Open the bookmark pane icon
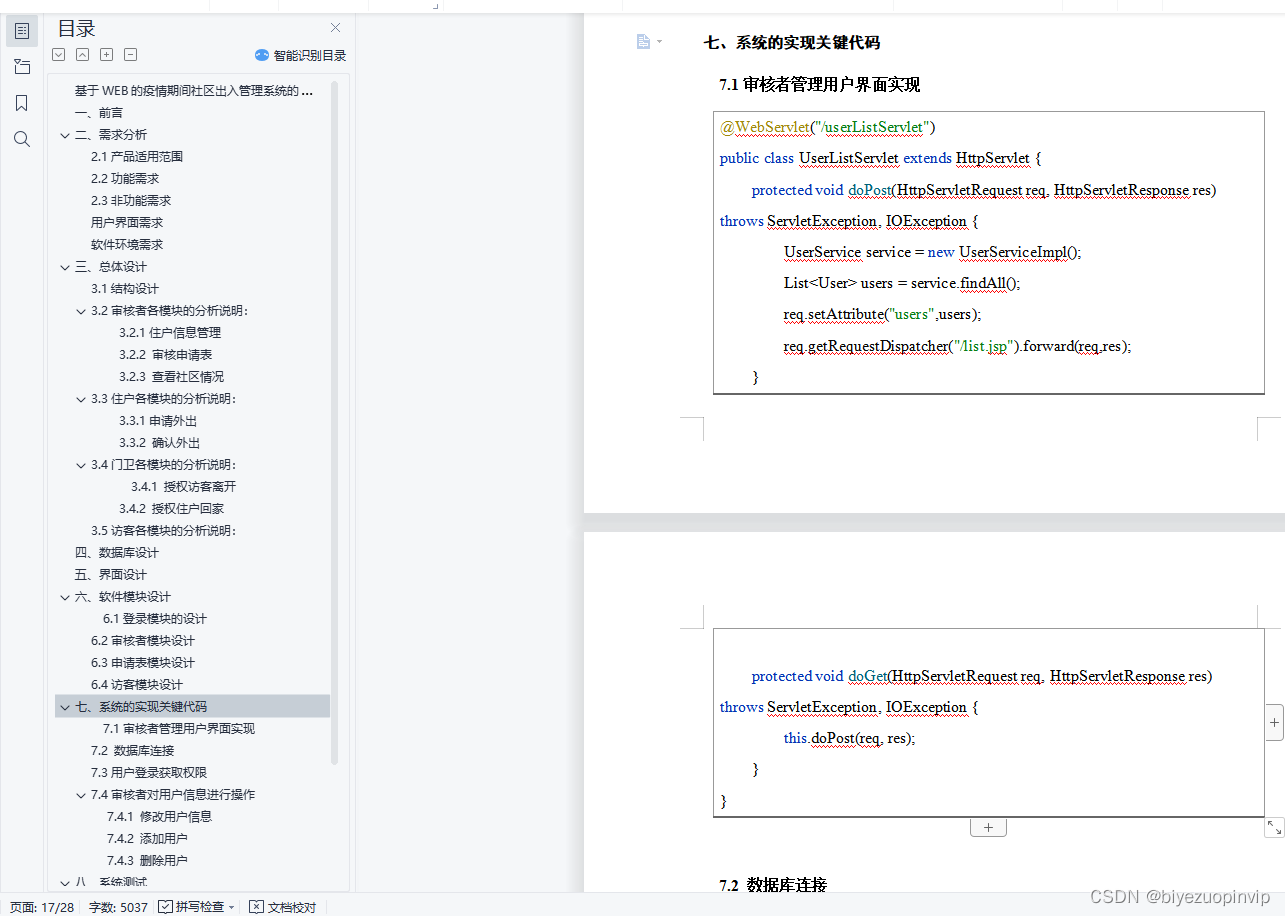Screen dimensions: 1285x916 [x=22, y=103]
